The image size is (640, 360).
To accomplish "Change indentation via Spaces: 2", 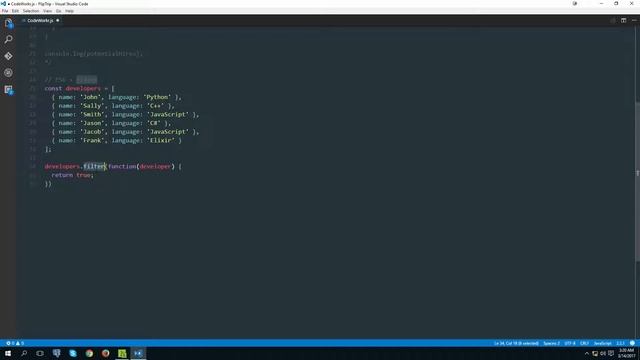I will click(551, 343).
